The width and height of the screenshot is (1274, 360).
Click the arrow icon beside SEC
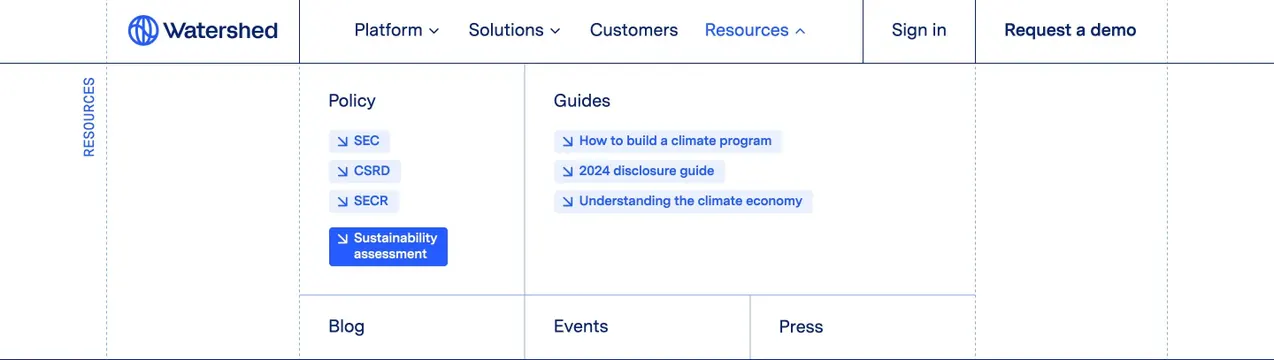point(342,141)
